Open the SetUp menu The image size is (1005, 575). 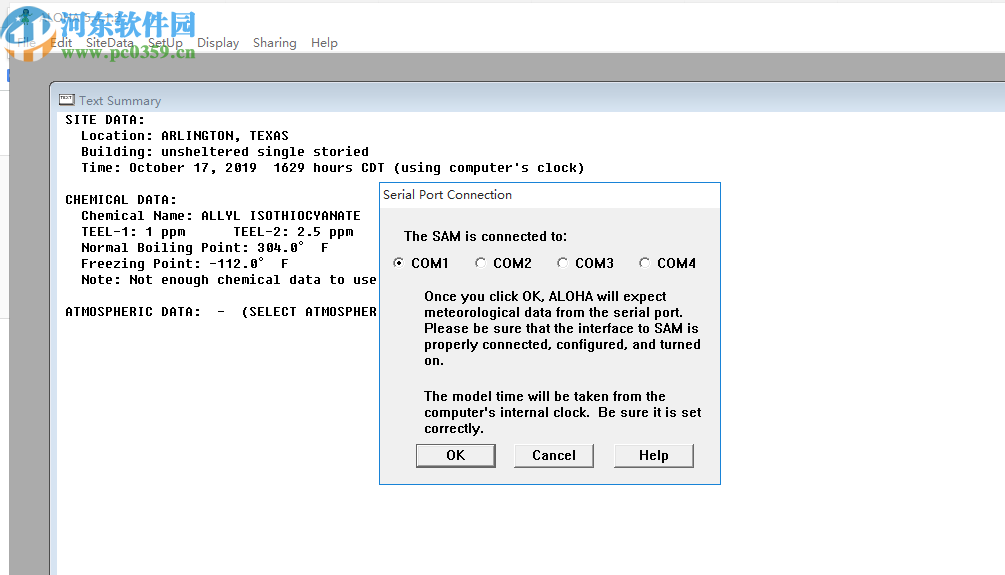[x=165, y=43]
